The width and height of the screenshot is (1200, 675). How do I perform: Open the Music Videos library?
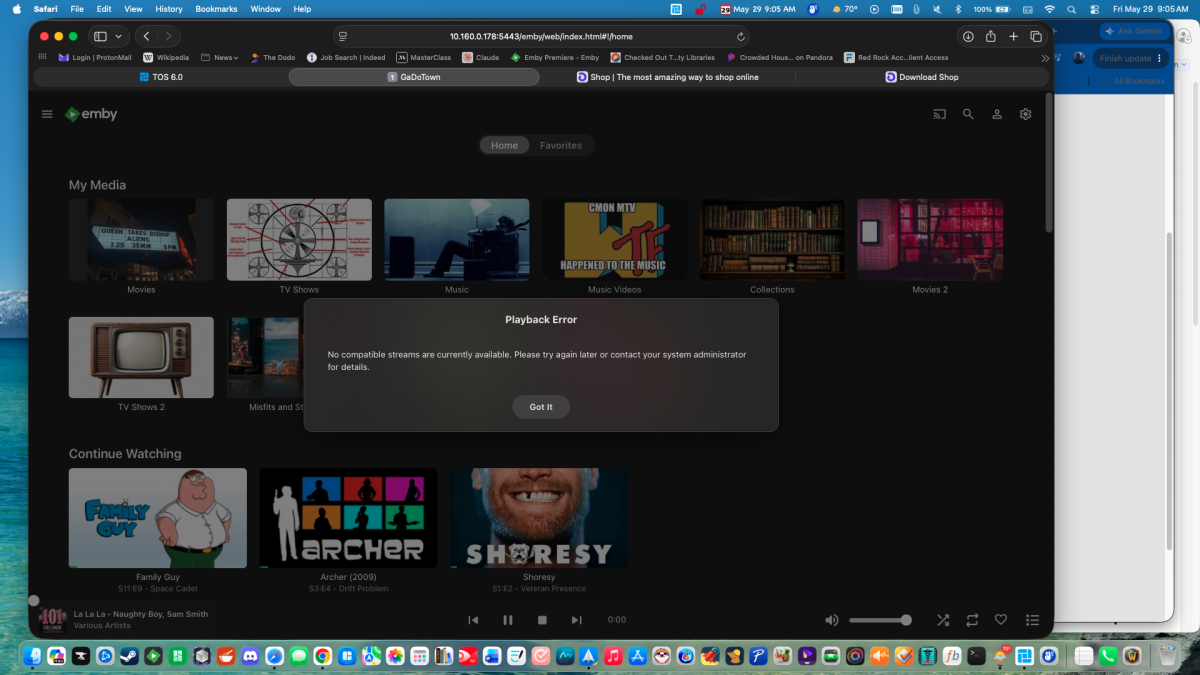click(615, 240)
